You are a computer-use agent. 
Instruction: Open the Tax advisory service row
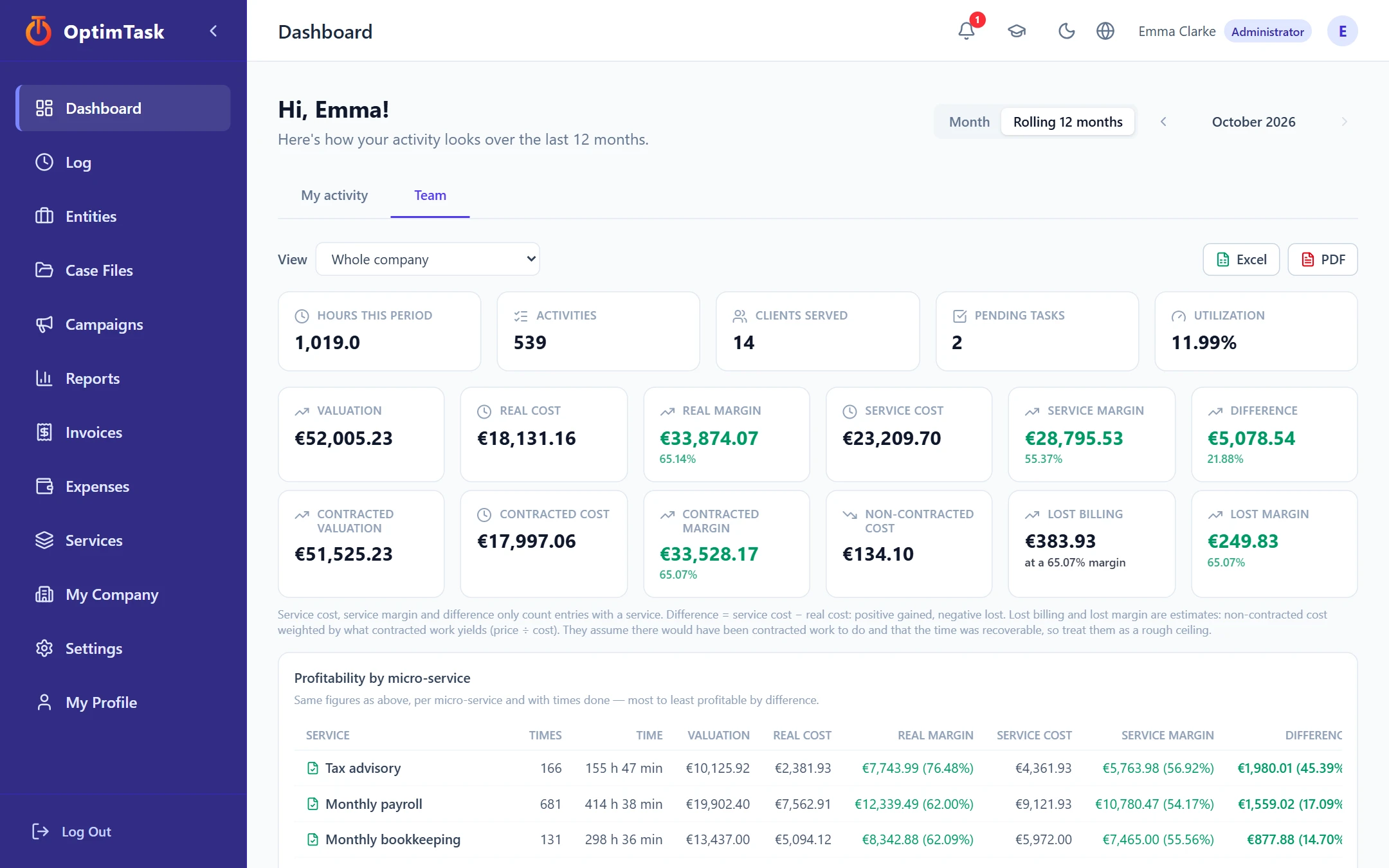click(818, 768)
